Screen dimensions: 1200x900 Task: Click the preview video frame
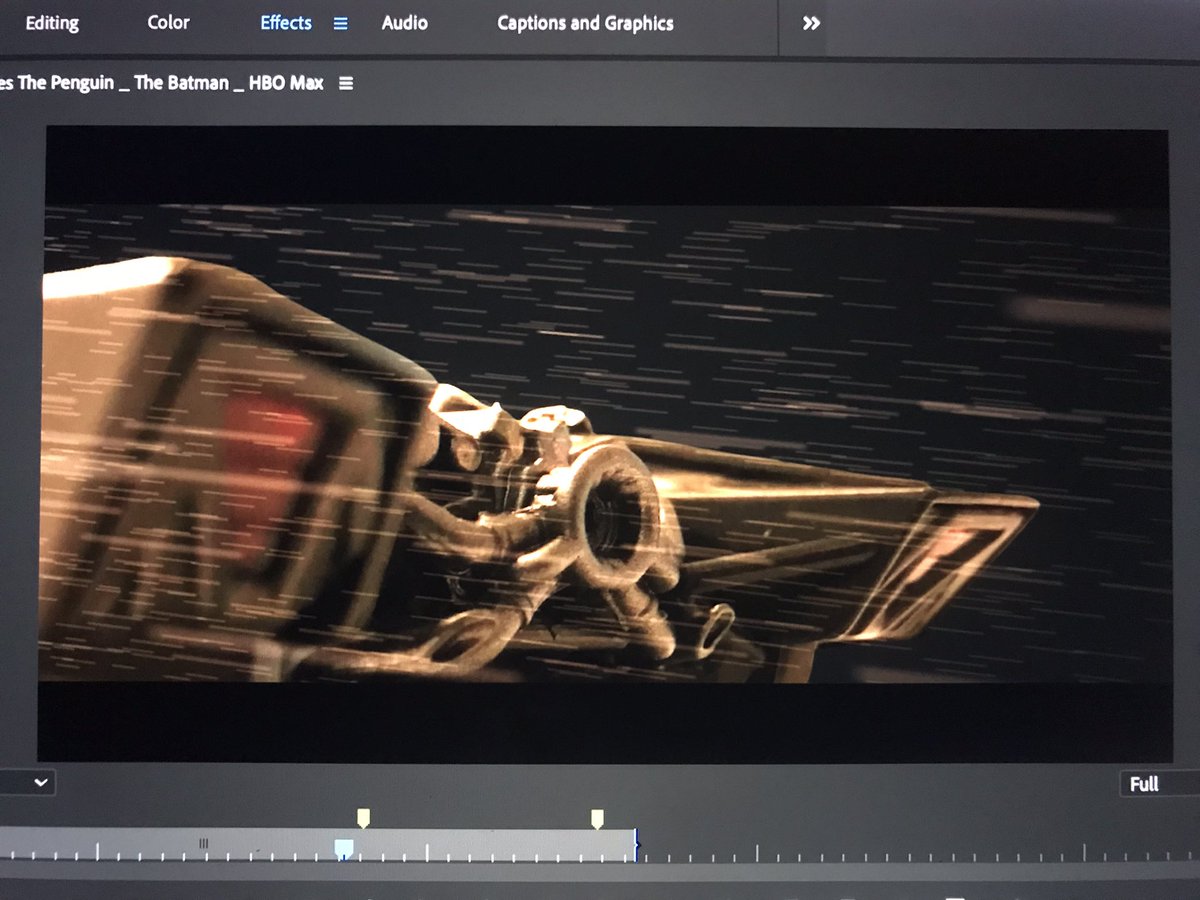click(x=604, y=444)
